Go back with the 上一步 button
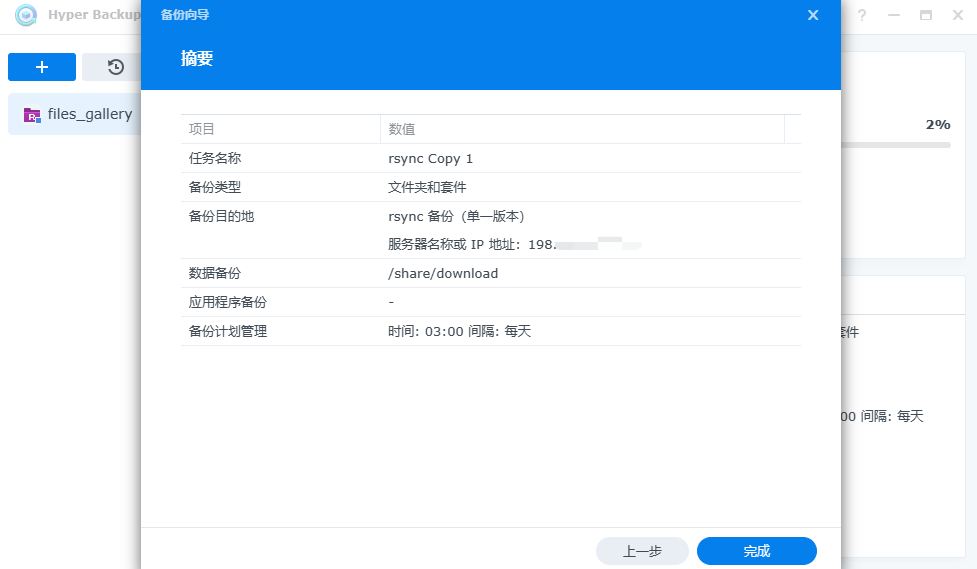Screen dimensions: 977x569 [x=642, y=551]
